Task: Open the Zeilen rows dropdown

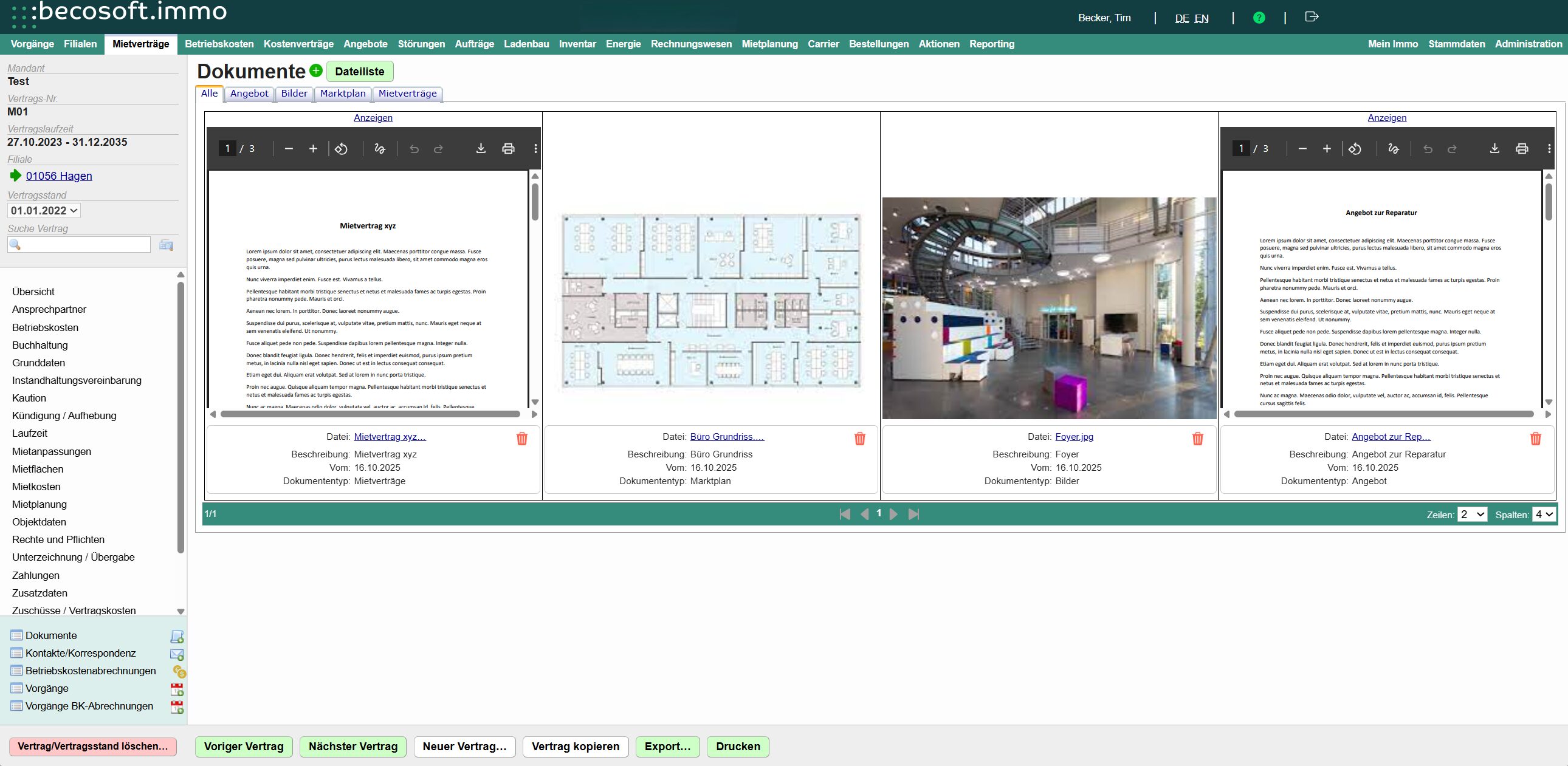Action: point(1472,514)
